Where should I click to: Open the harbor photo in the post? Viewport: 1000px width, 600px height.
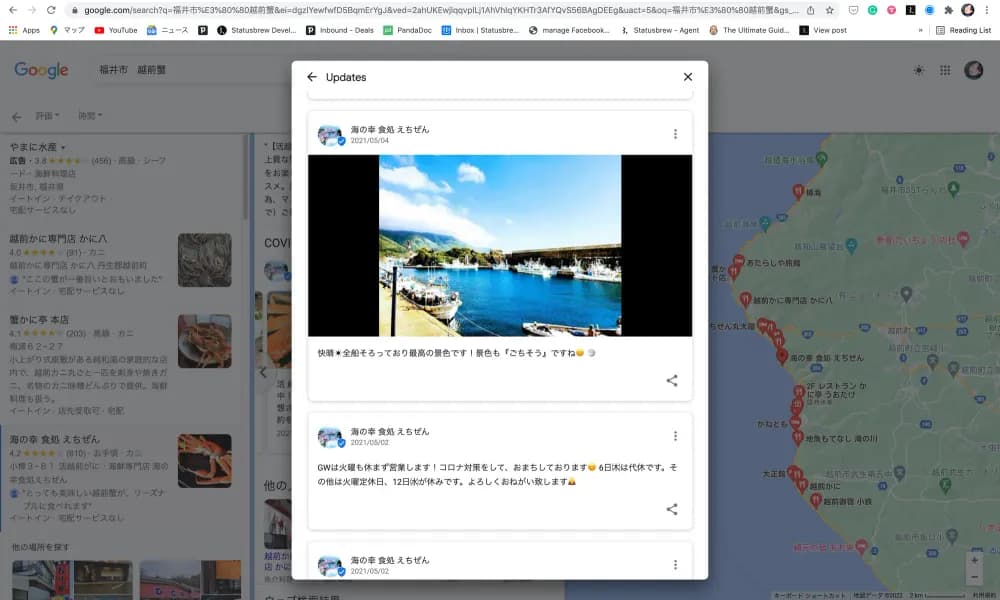pyautogui.click(x=500, y=245)
